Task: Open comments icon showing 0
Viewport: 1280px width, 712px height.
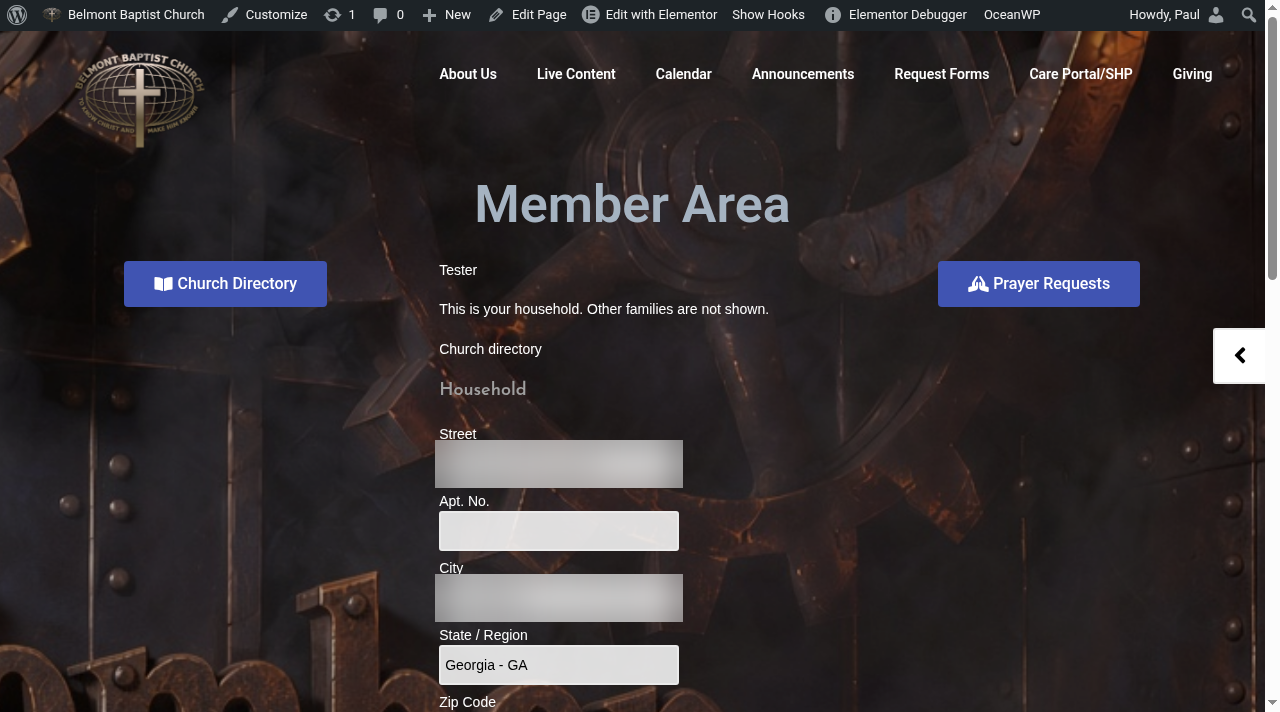Action: 388,15
